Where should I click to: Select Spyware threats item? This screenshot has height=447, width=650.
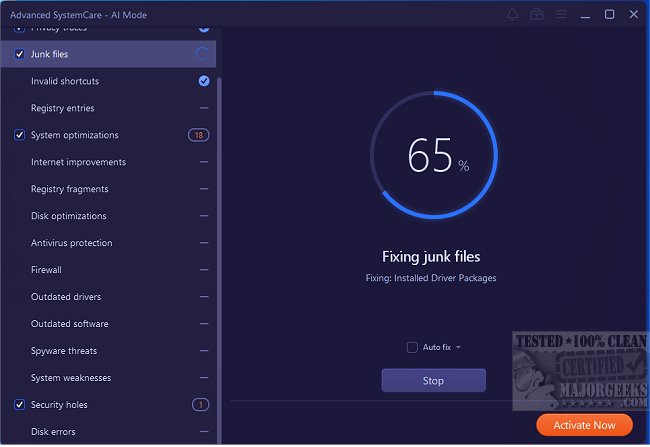(108, 351)
